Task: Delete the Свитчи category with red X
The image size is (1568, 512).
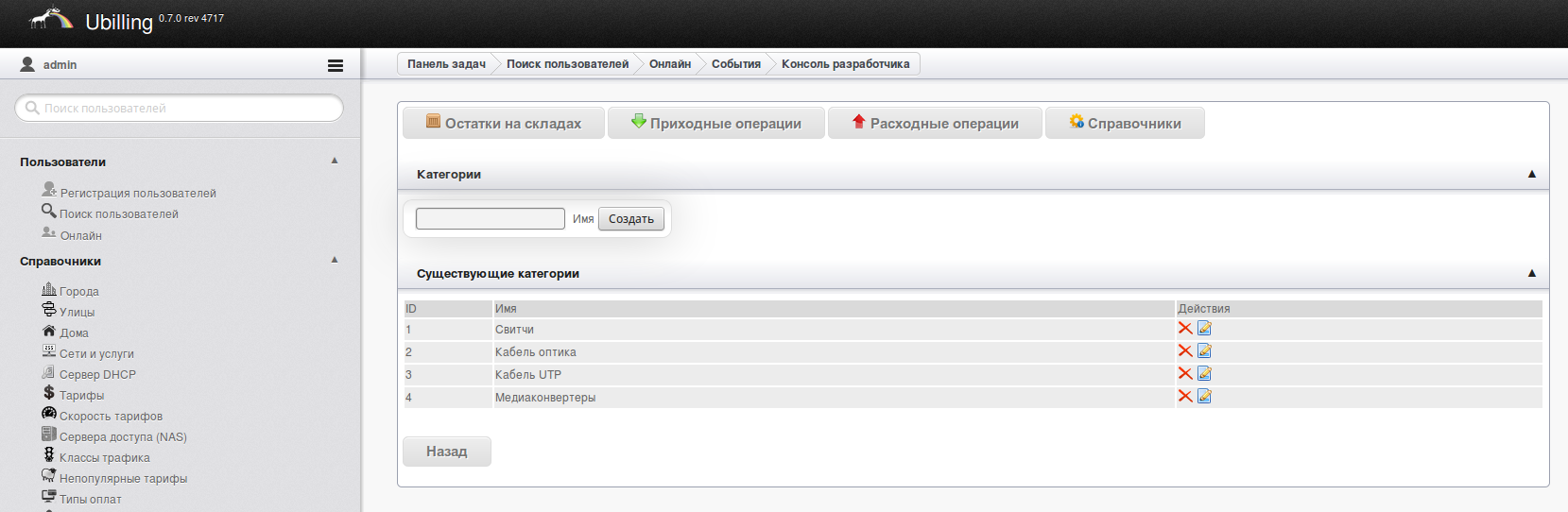Action: point(1184,329)
